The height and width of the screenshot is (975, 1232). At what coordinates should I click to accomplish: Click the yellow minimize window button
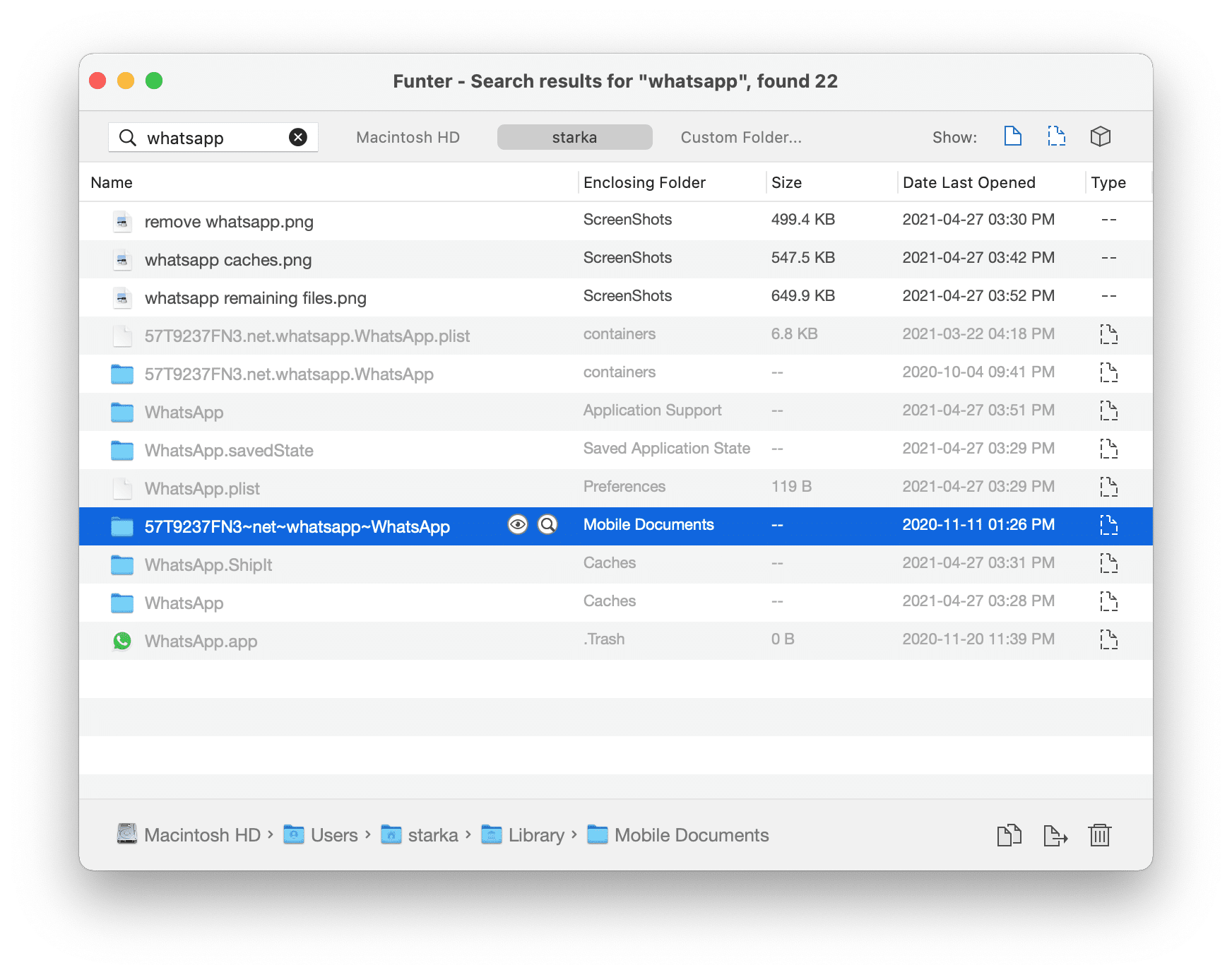[126, 81]
